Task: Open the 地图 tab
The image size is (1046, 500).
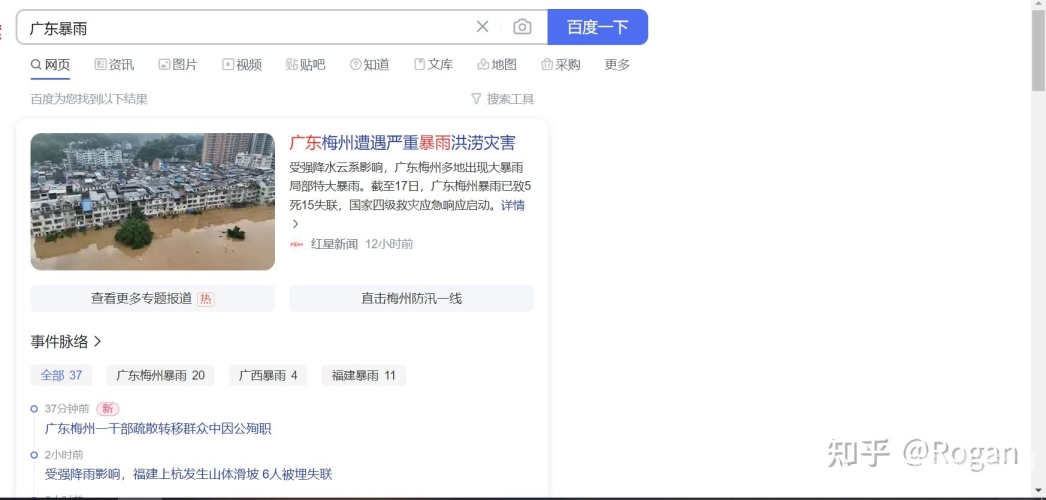Action: [497, 65]
